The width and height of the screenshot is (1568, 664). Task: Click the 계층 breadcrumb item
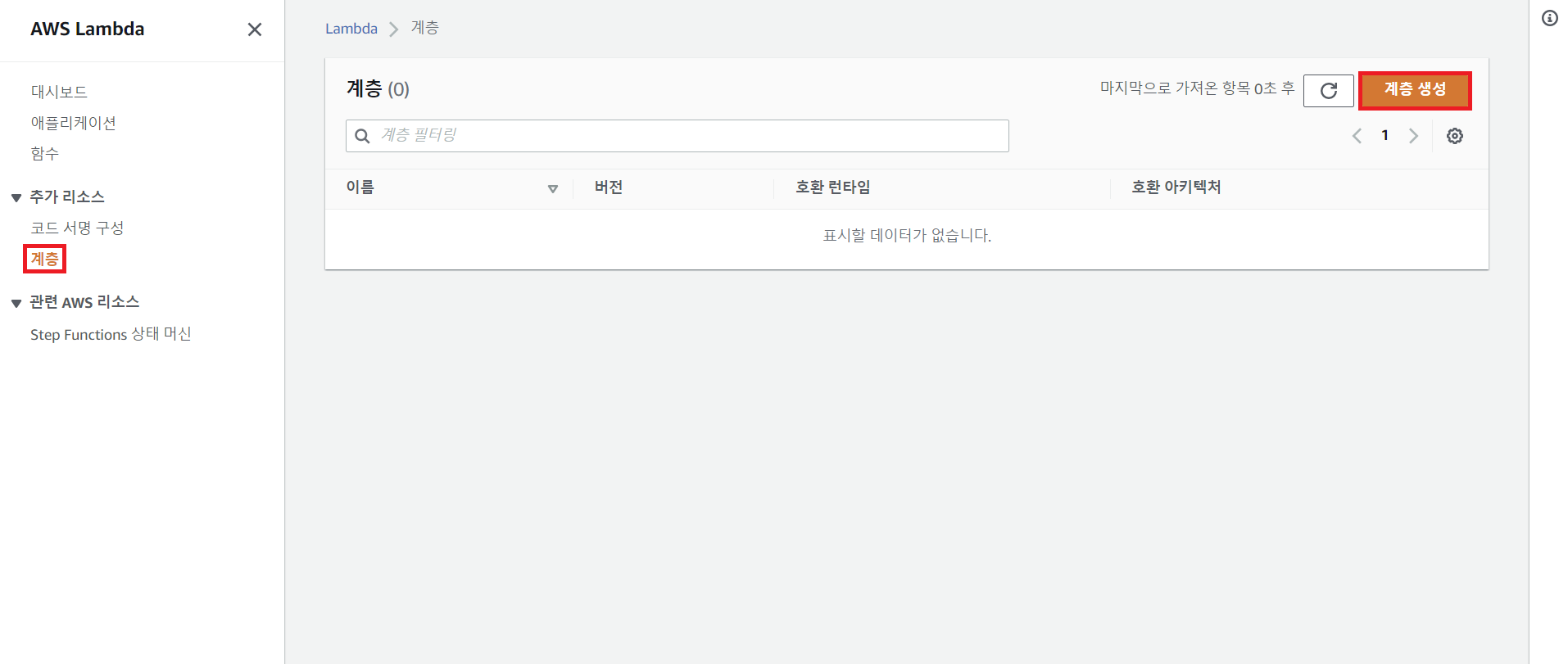[424, 28]
